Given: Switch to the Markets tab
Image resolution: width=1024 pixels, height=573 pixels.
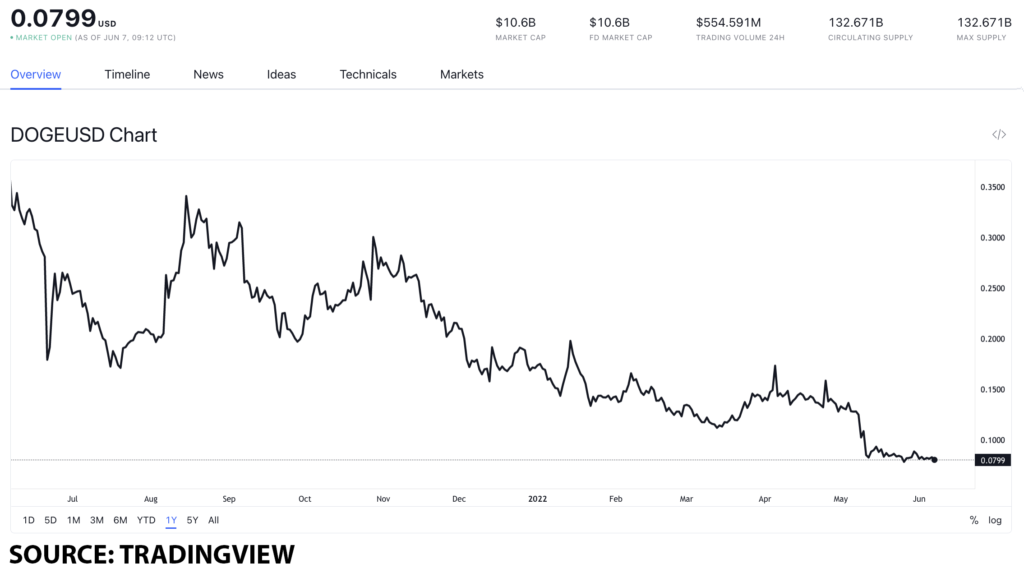Looking at the screenshot, I should 462,74.
